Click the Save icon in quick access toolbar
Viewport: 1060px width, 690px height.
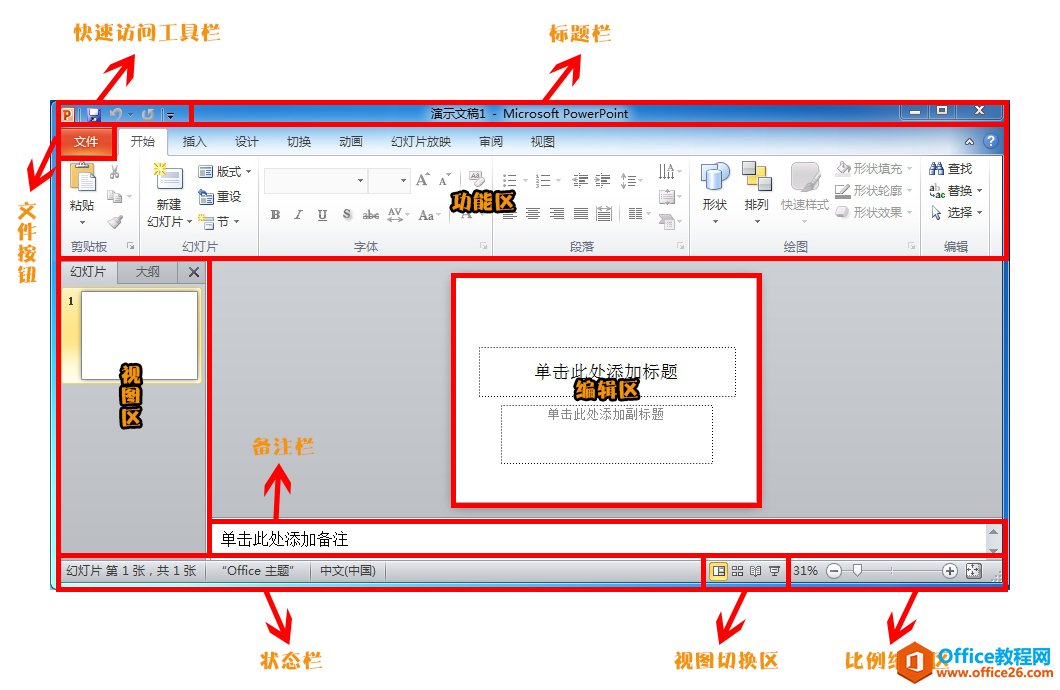click(93, 115)
